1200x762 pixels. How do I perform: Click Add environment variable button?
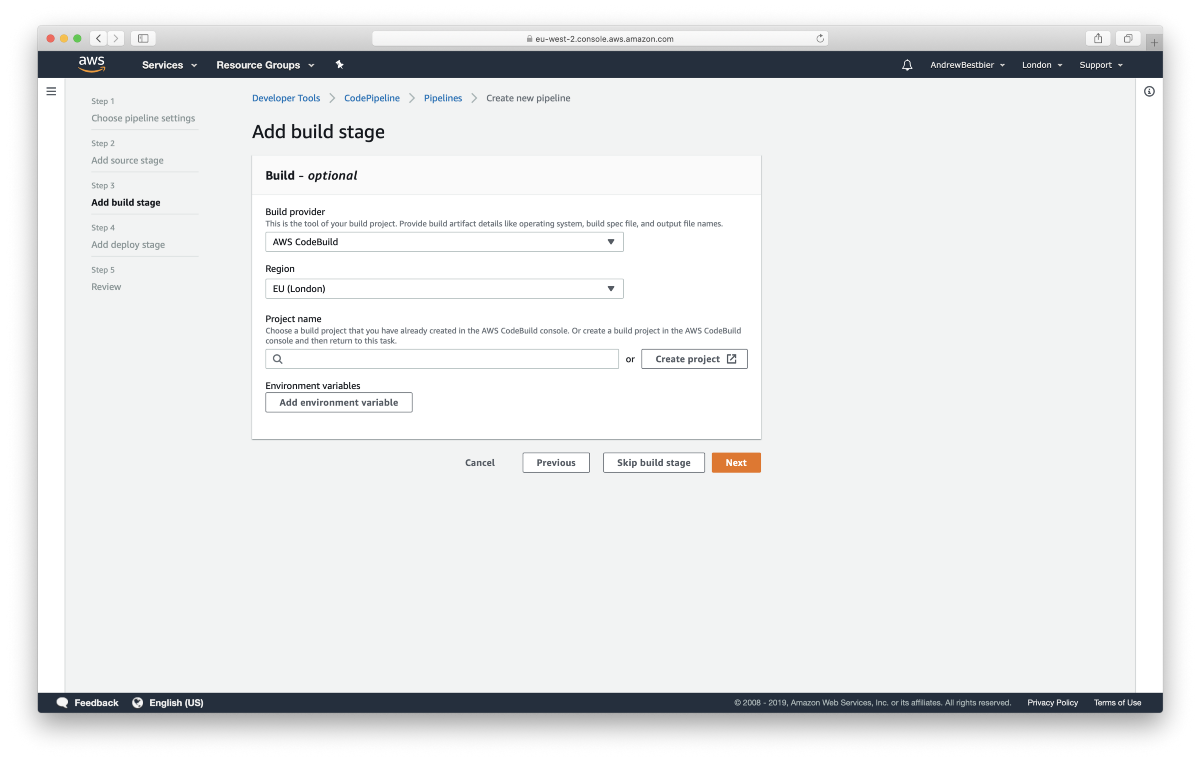coord(339,402)
